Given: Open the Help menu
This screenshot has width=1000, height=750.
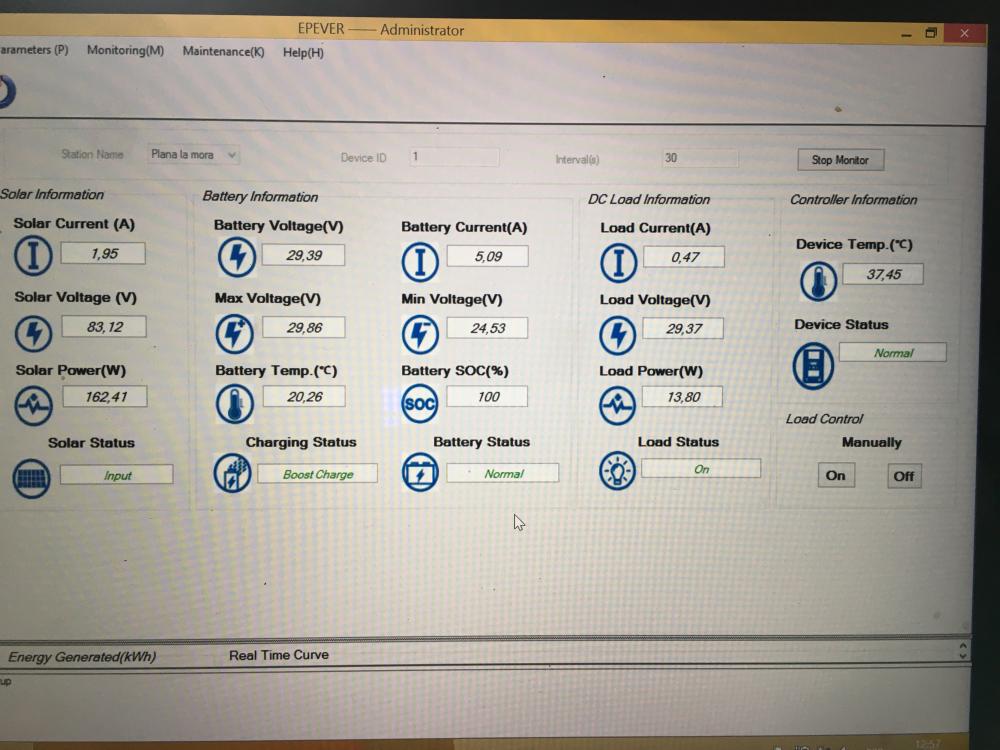Looking at the screenshot, I should click(303, 52).
